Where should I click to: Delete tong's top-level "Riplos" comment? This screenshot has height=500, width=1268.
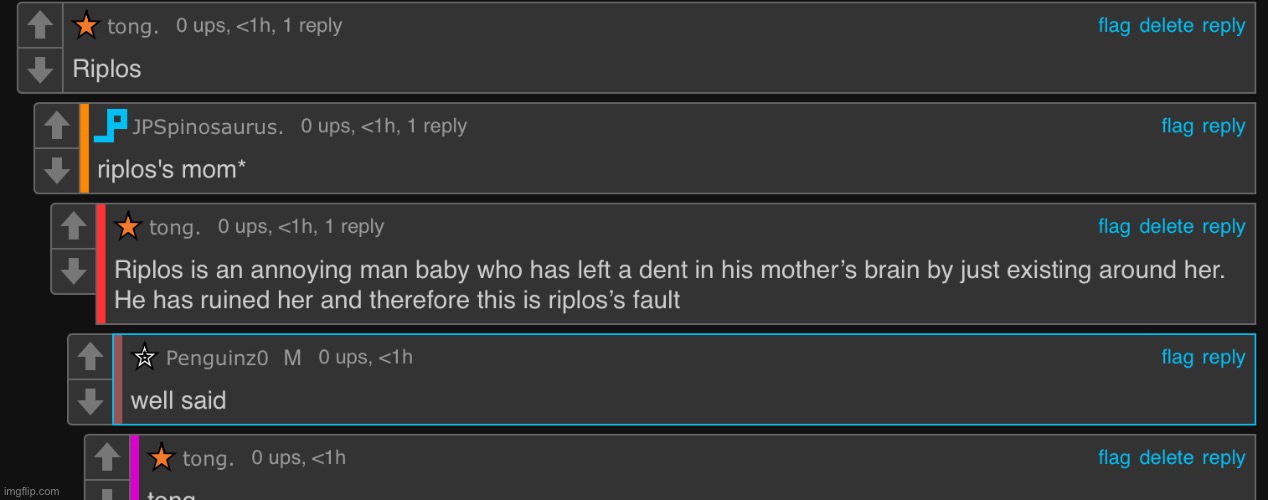[1165, 26]
